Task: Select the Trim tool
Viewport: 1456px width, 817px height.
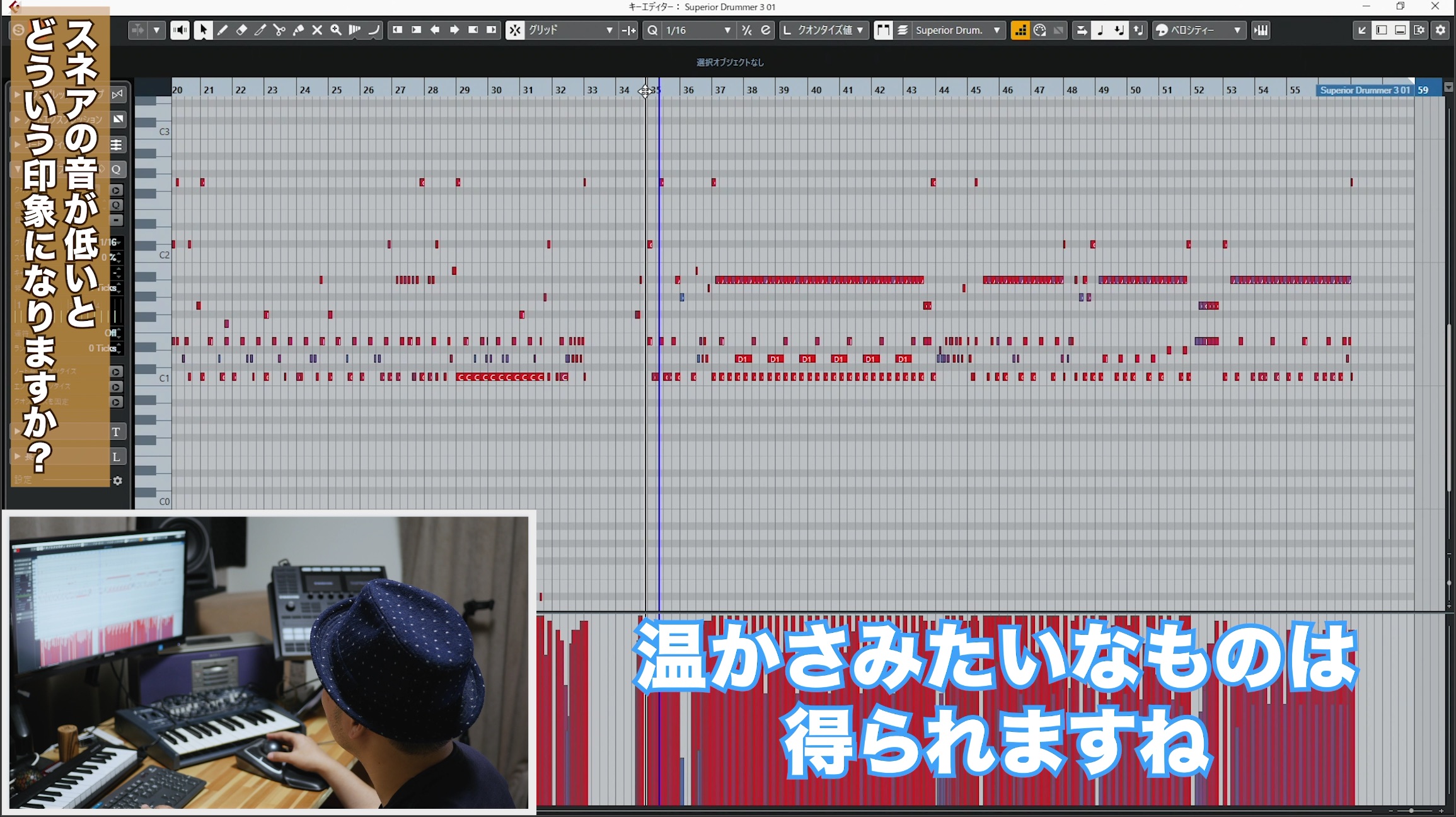Action: pos(260,30)
